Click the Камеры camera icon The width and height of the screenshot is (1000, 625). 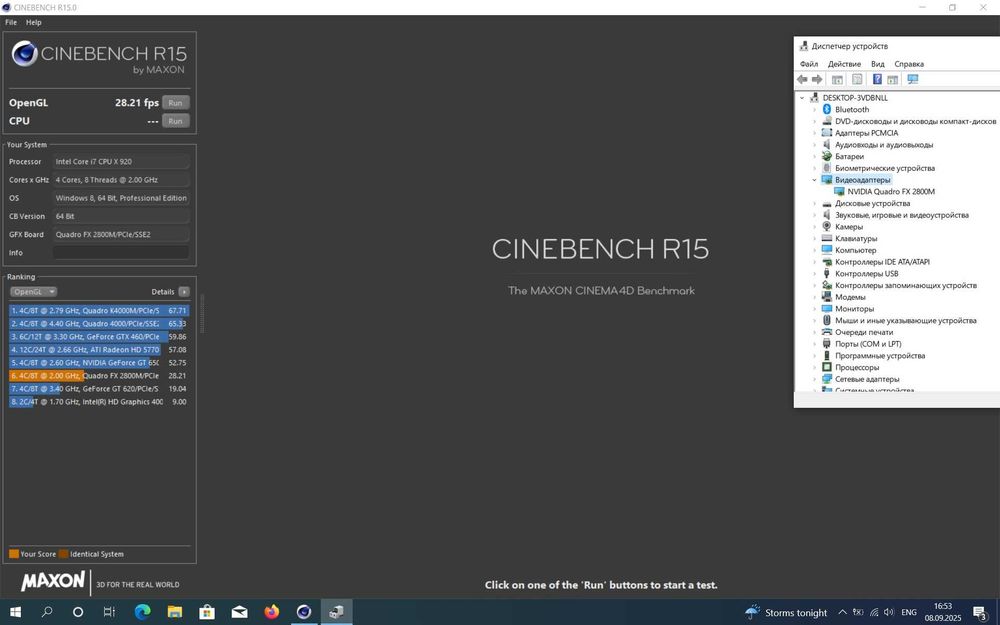pos(827,226)
